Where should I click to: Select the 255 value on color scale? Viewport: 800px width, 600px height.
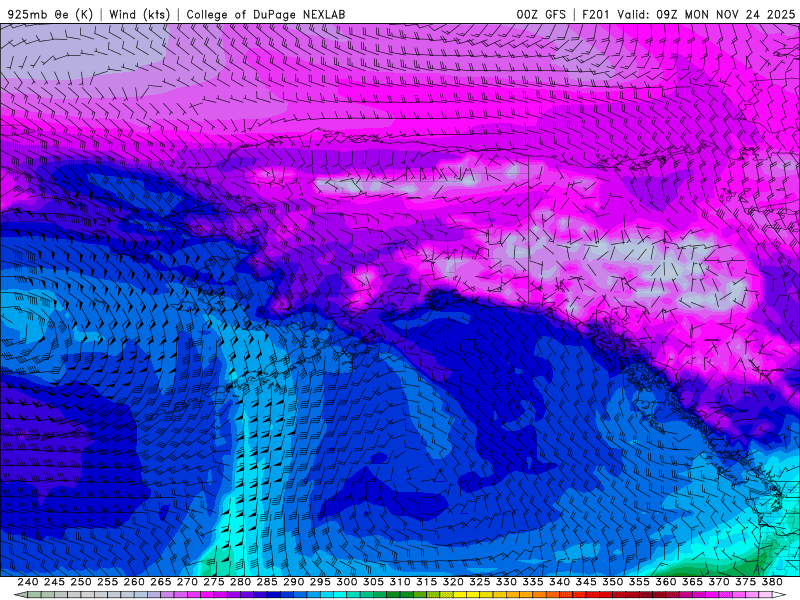107,582
